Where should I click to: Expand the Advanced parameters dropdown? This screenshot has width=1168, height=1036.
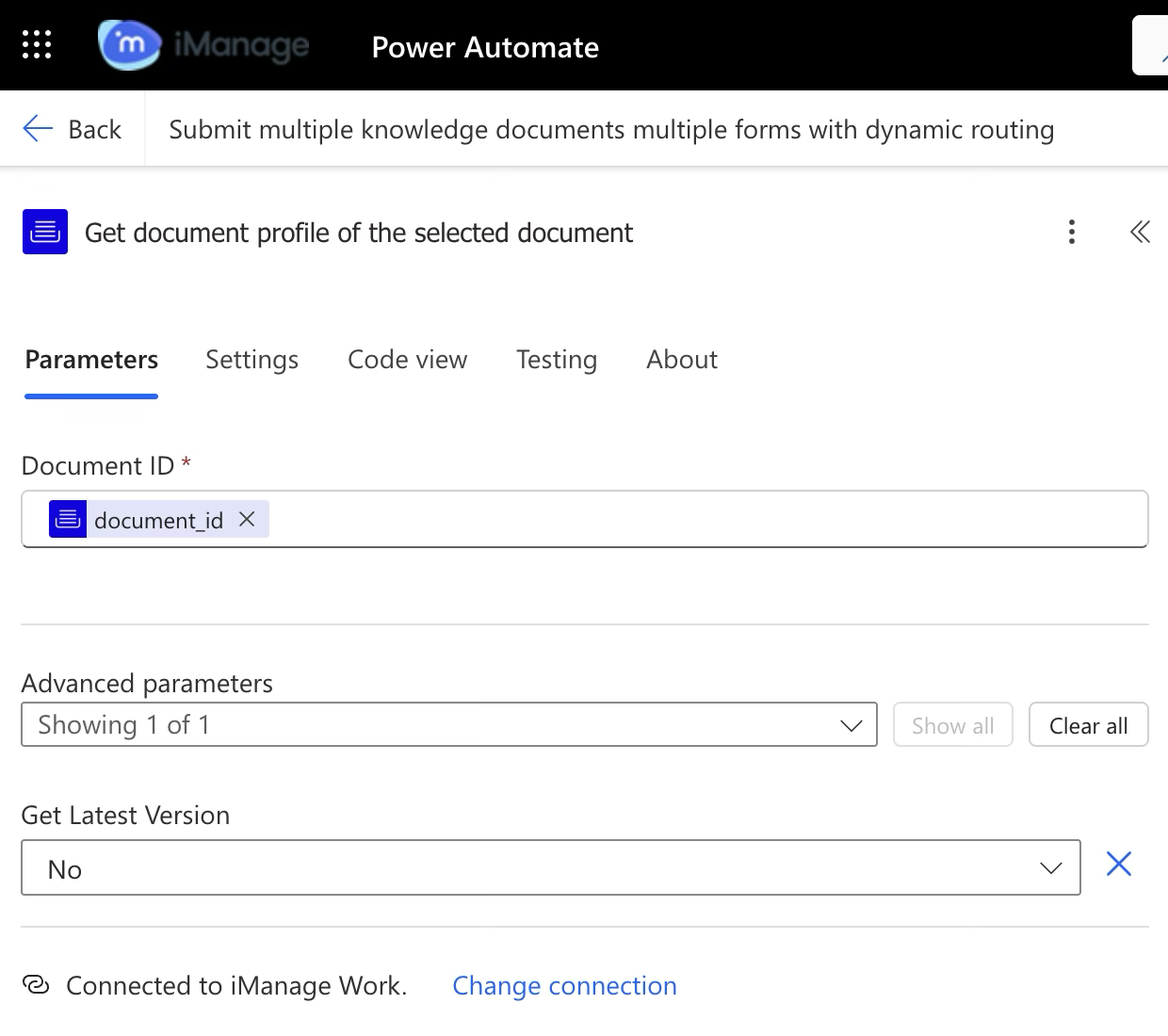449,724
